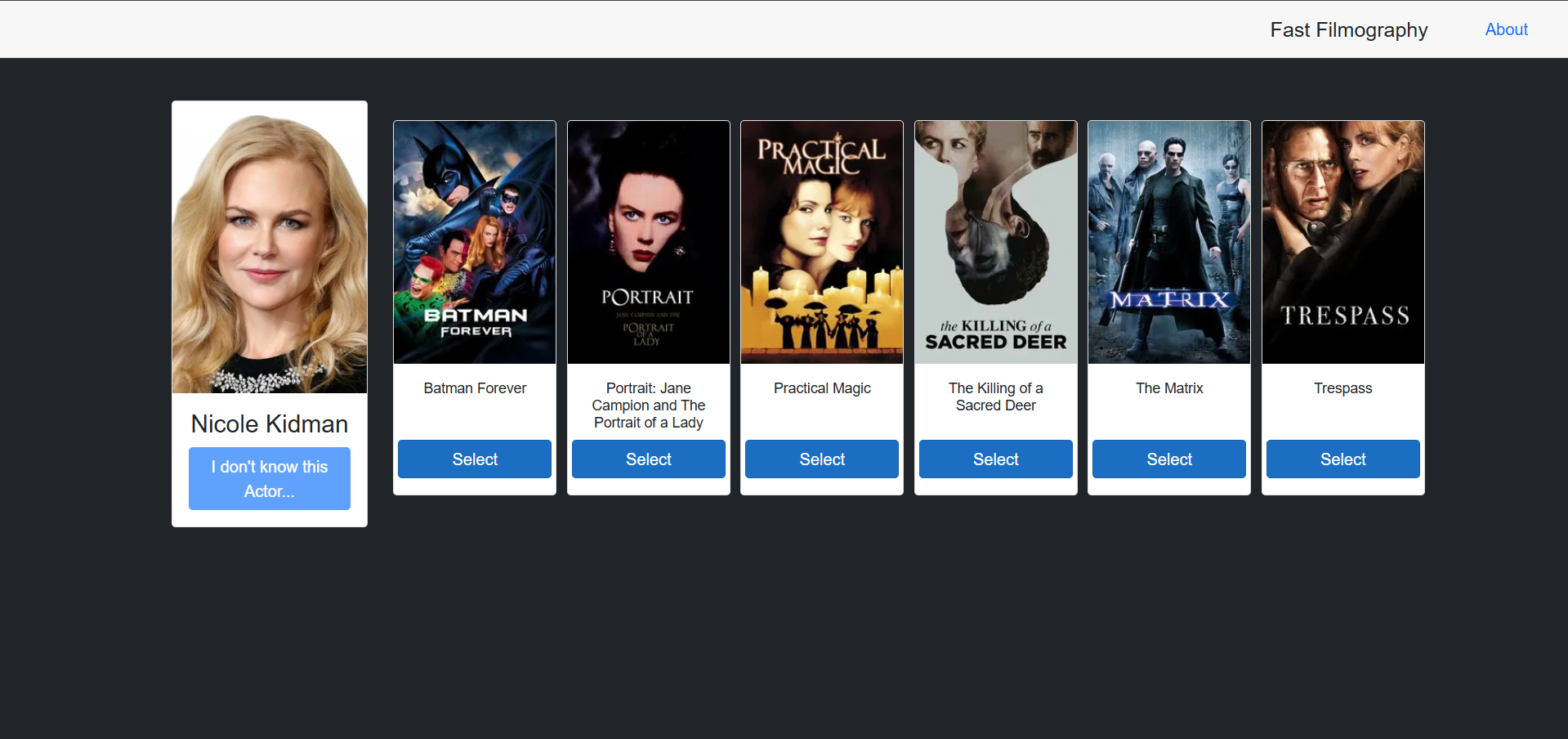Click the Practical Magic poster
1568x739 pixels.
822,242
